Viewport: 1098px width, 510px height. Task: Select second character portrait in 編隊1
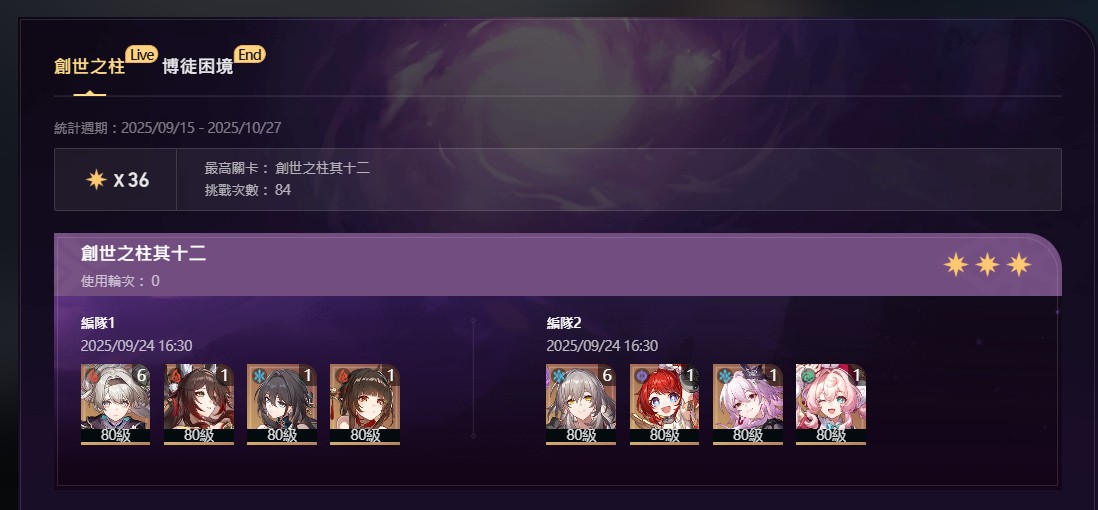tap(199, 404)
